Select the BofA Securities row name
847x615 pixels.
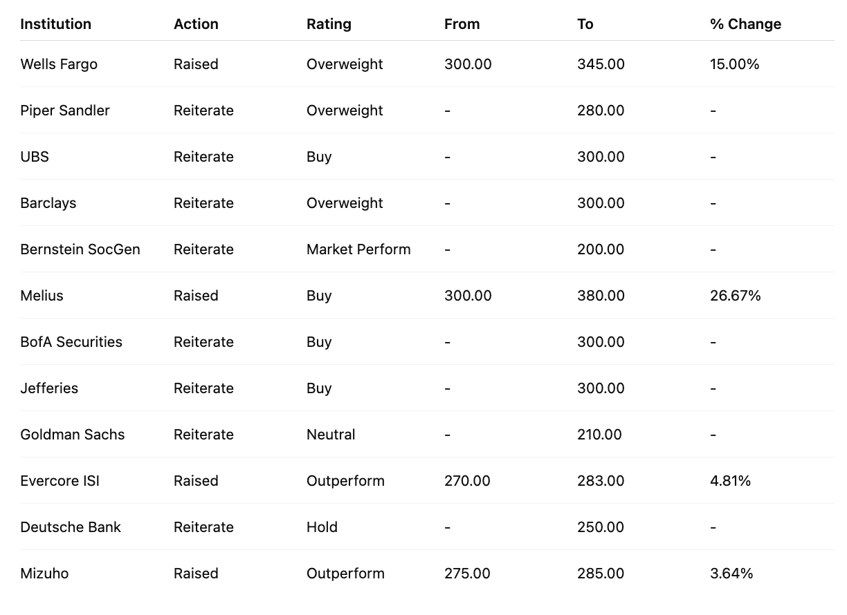point(71,342)
